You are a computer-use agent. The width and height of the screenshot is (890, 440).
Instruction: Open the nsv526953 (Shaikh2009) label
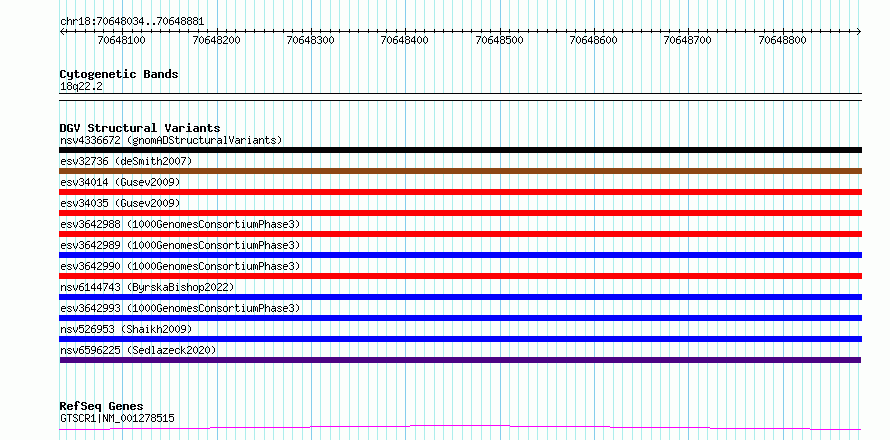pos(126,329)
